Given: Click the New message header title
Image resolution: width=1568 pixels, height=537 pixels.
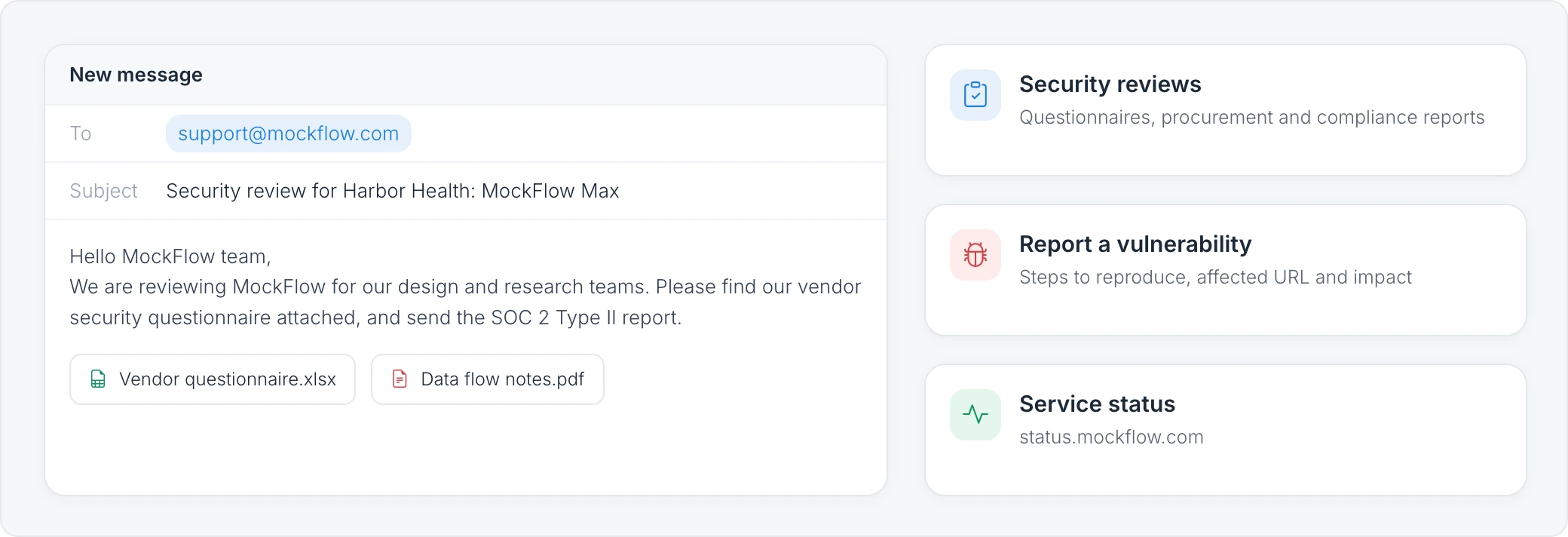Looking at the screenshot, I should click(x=136, y=75).
